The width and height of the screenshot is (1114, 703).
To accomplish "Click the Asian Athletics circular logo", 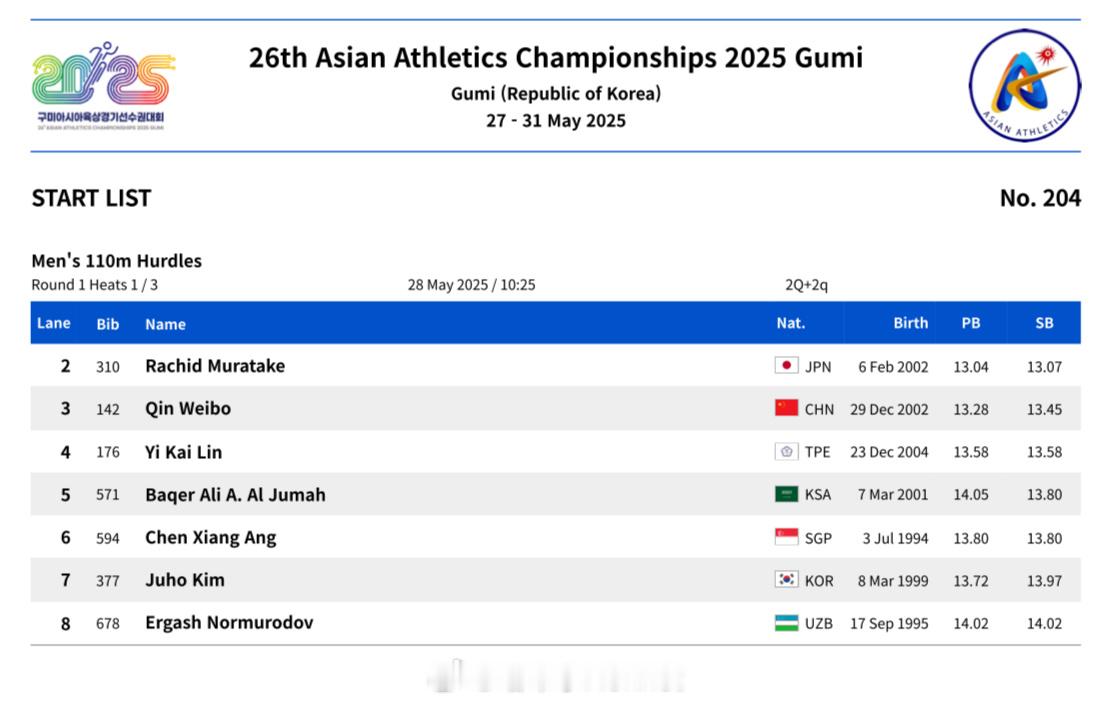I will click(1024, 86).
